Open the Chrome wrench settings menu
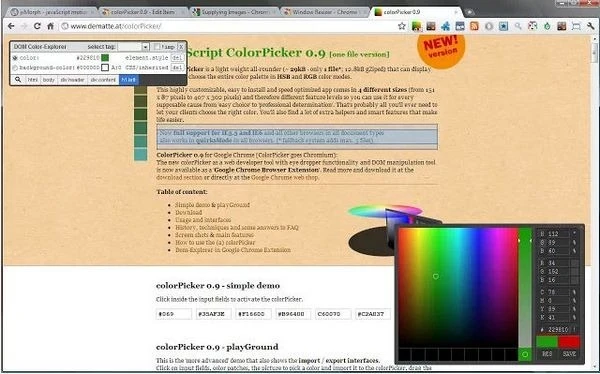Viewport: 600px width, 374px height. (x=590, y=26)
